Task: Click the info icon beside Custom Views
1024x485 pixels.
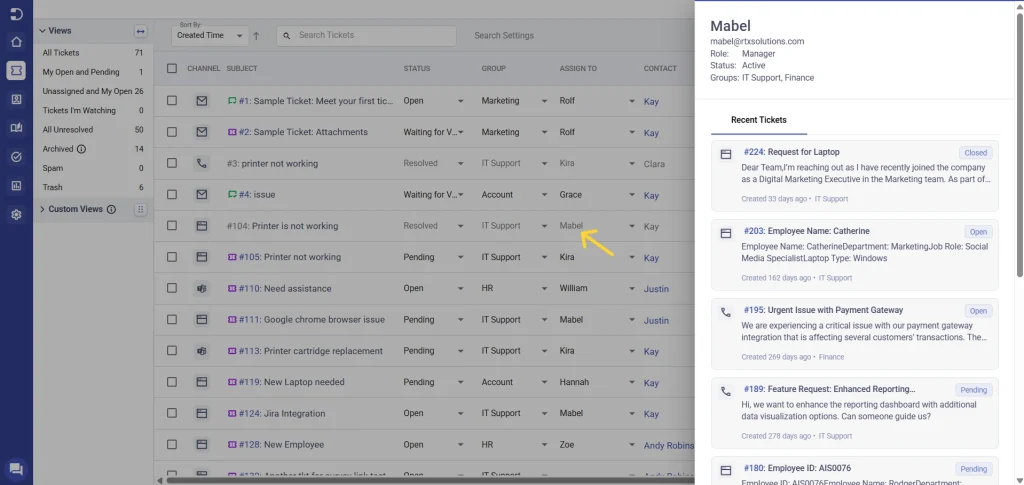Action: coord(111,210)
